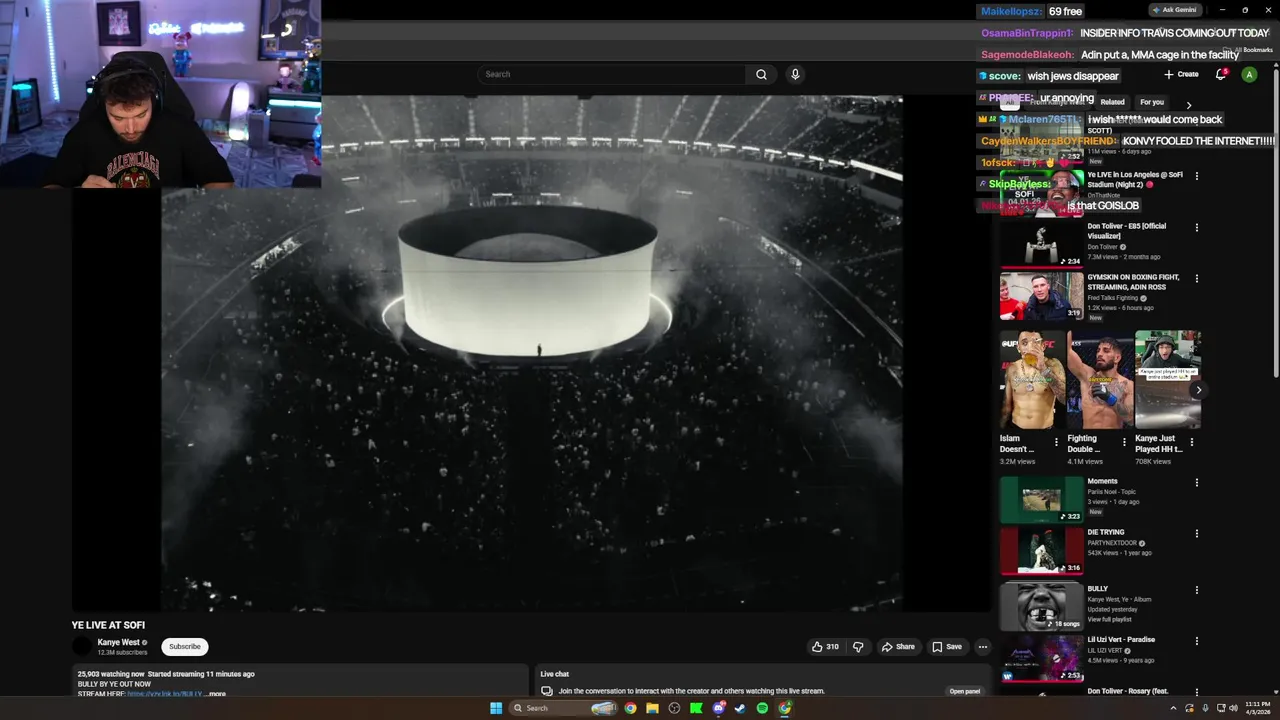Save the video to a playlist
Screen dimensions: 1280x720
(947, 647)
